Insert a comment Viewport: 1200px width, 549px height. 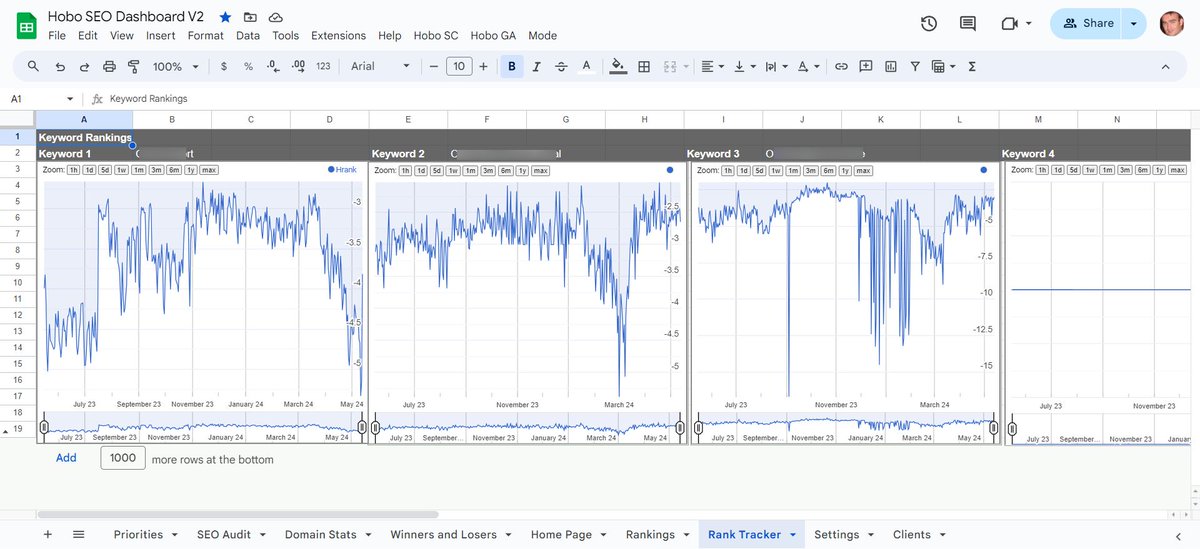click(x=866, y=66)
